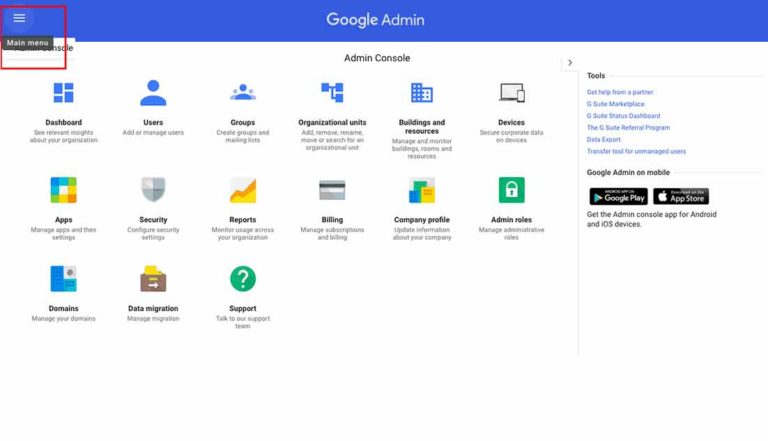Open the Apps colorful grid icon

pyautogui.click(x=64, y=190)
